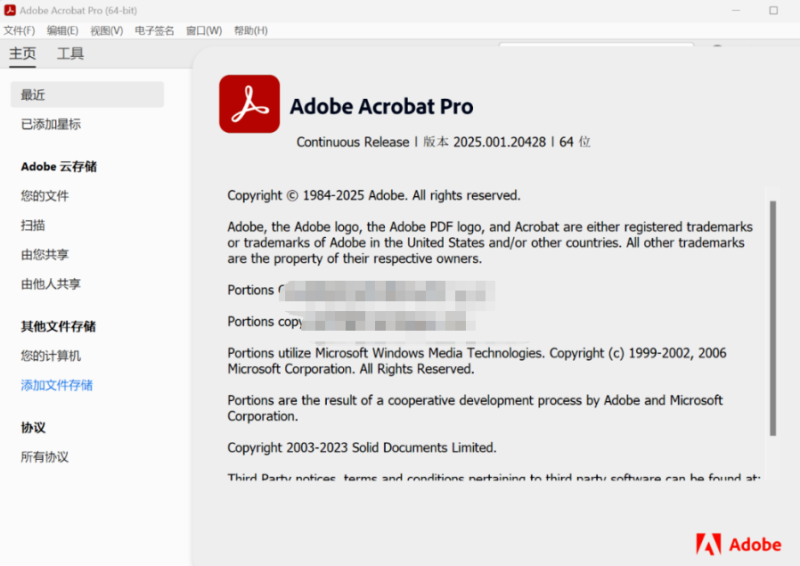Viewport: 800px width, 566px height.
Task: Open 您的计算机 storage
Action: click(x=51, y=356)
